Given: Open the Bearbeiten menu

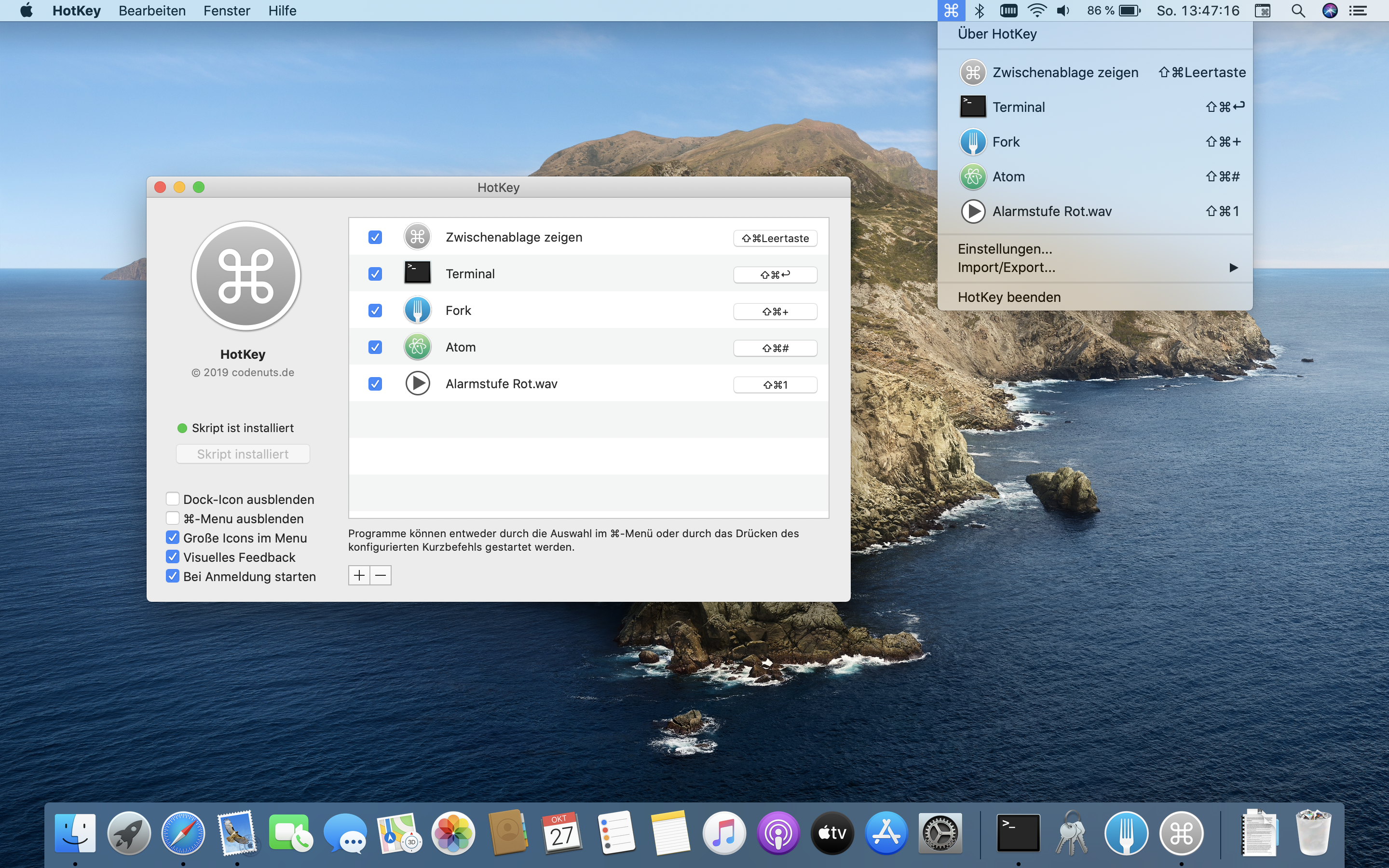Looking at the screenshot, I should [152, 10].
